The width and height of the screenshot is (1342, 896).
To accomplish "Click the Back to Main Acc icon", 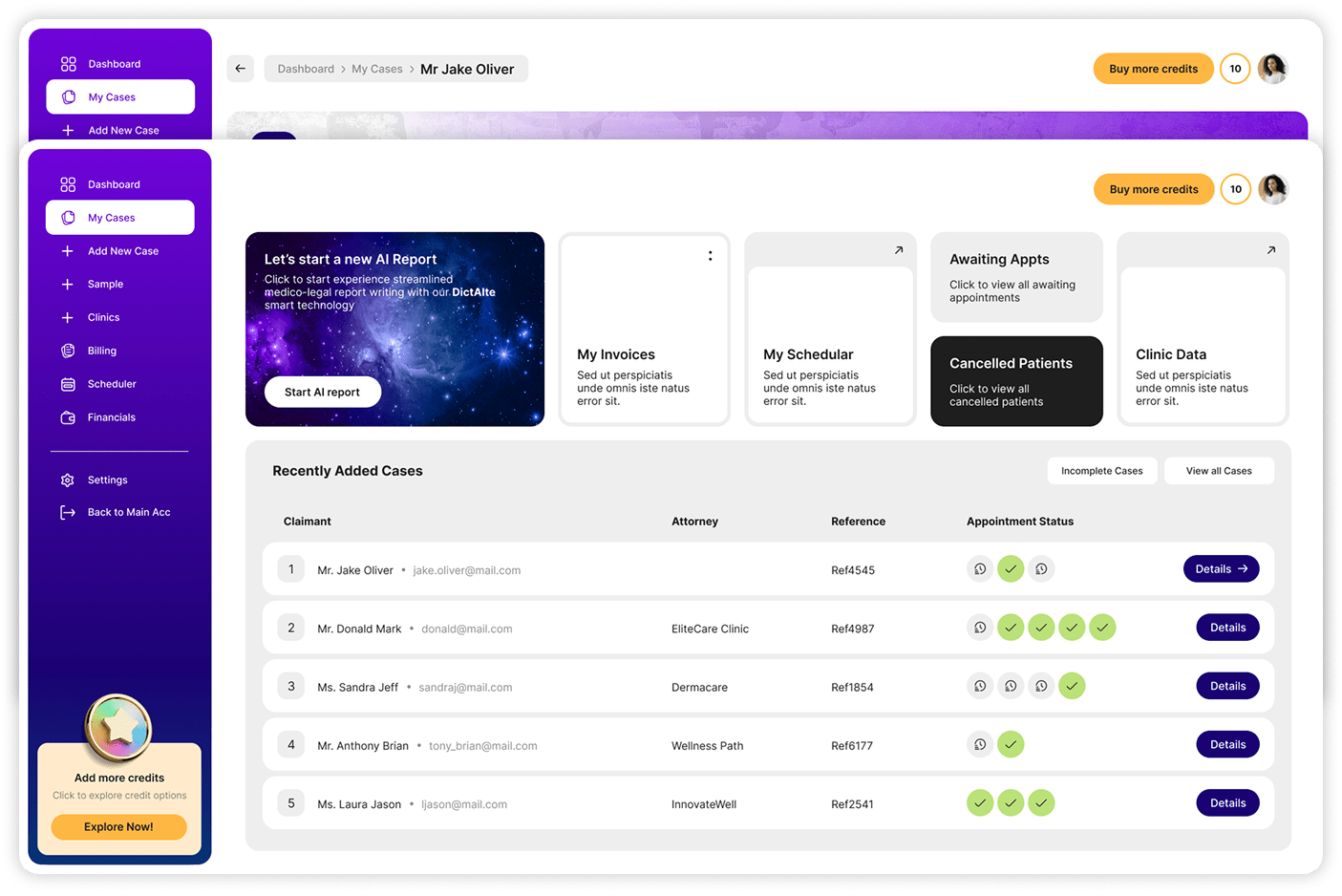I will click(68, 513).
